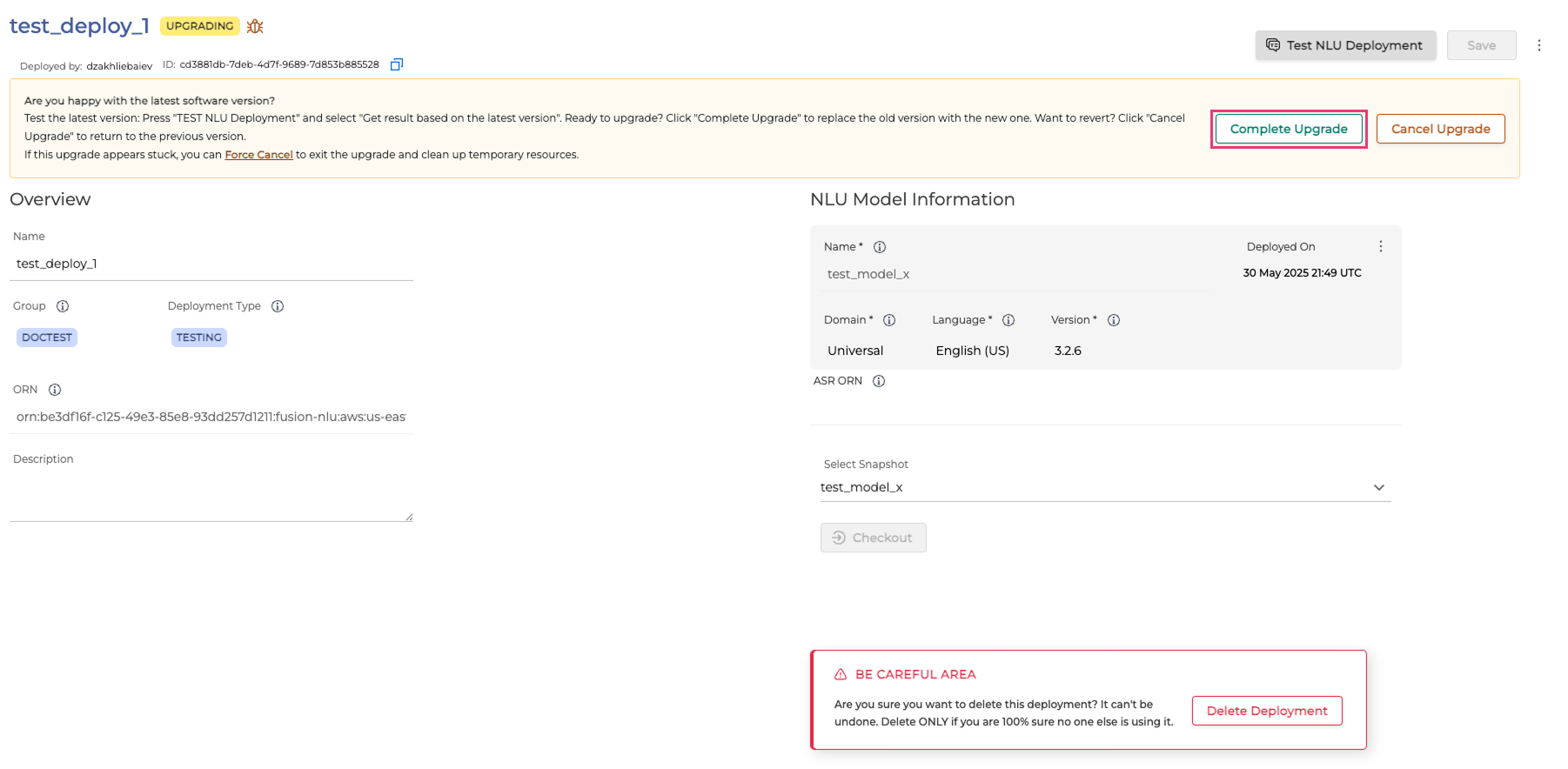The width and height of the screenshot is (1568, 769).
Task: Show info for Deployment Type
Action: coord(278,306)
